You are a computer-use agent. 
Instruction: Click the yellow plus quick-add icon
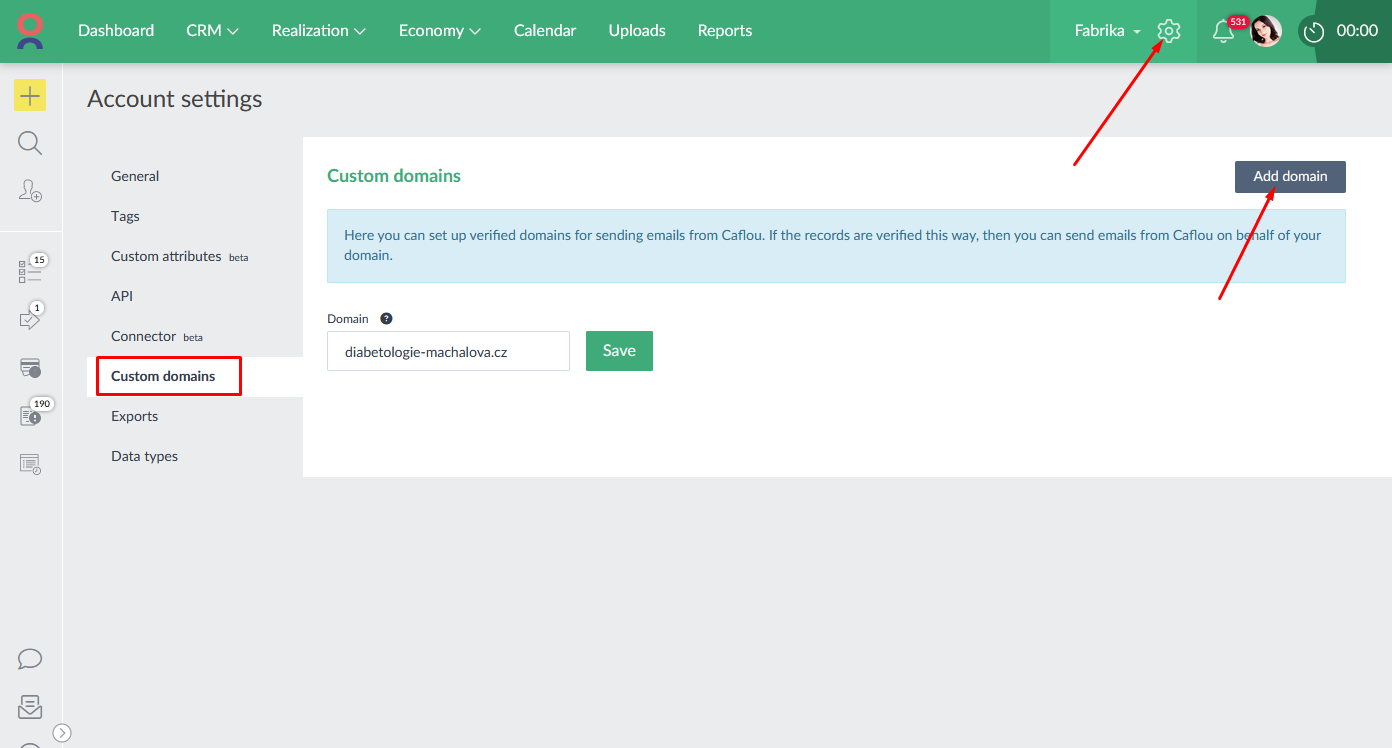[x=30, y=96]
